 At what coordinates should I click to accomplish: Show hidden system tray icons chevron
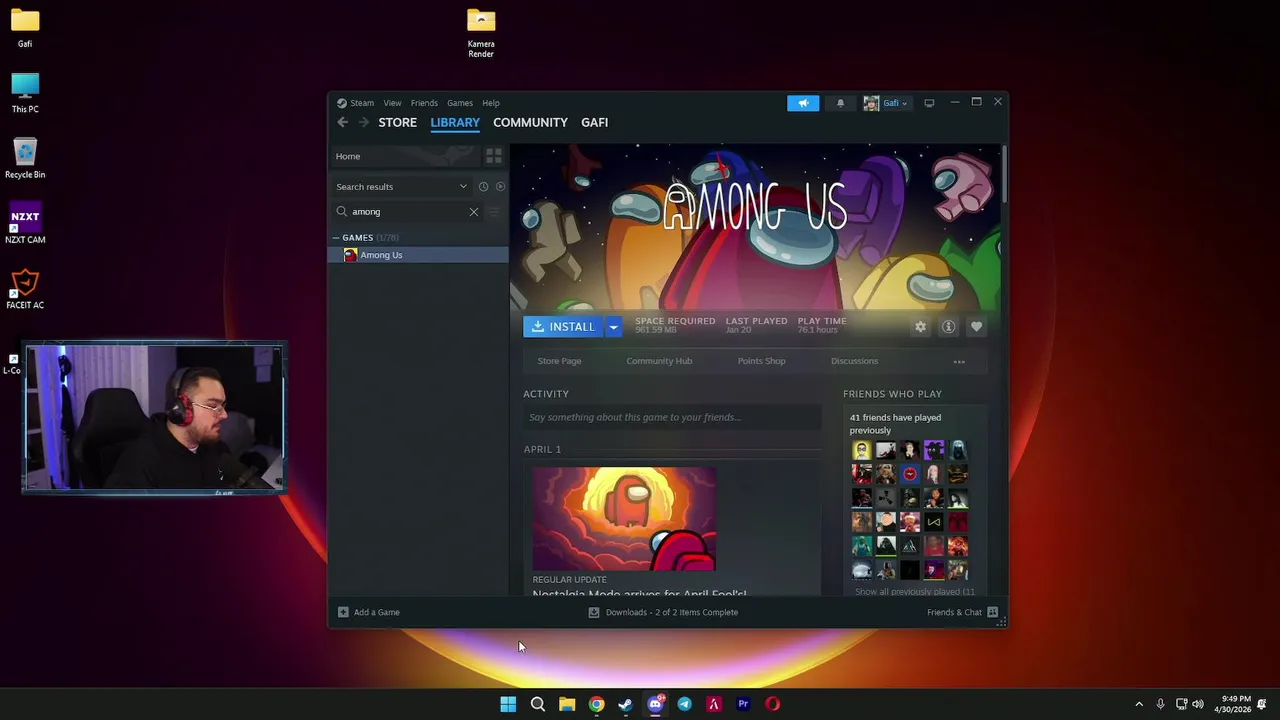pos(1138,704)
